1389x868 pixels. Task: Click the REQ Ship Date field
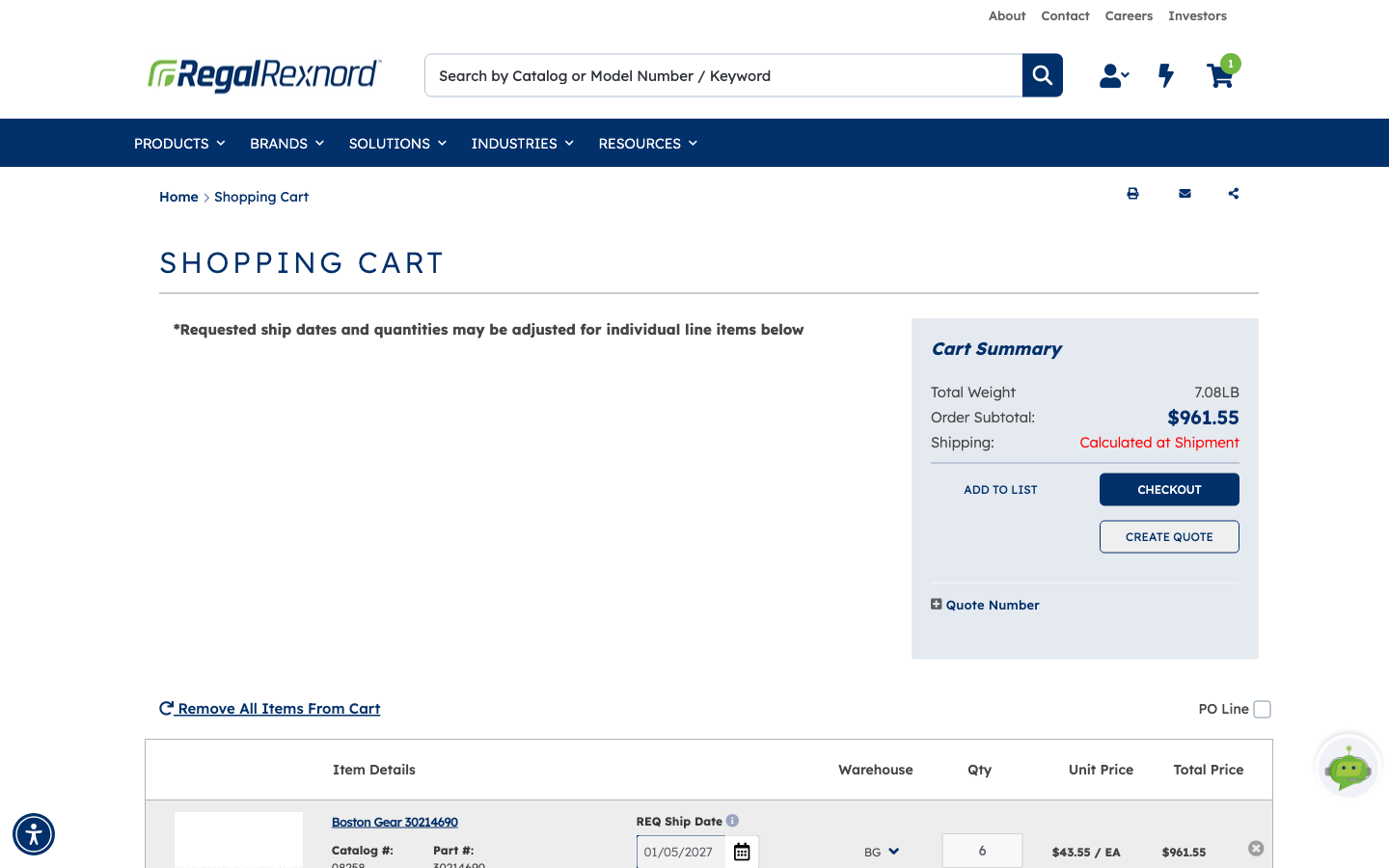tap(681, 852)
